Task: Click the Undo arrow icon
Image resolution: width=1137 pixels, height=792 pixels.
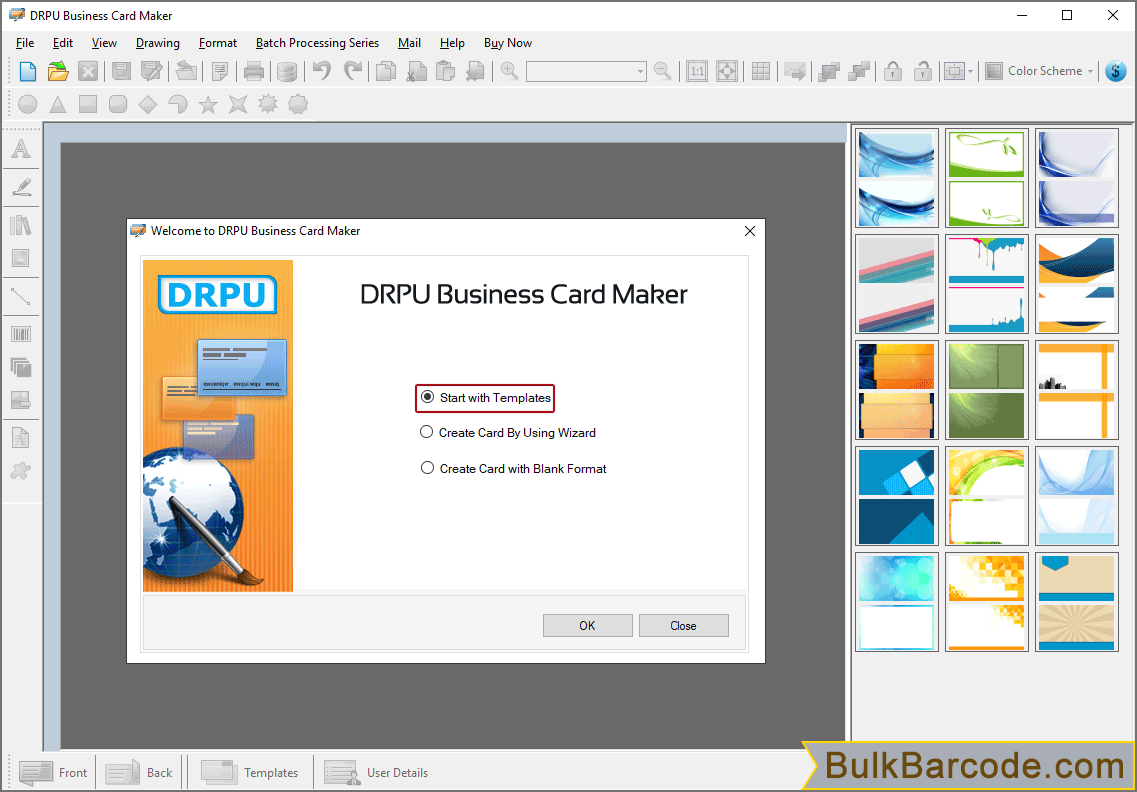Action: [322, 71]
